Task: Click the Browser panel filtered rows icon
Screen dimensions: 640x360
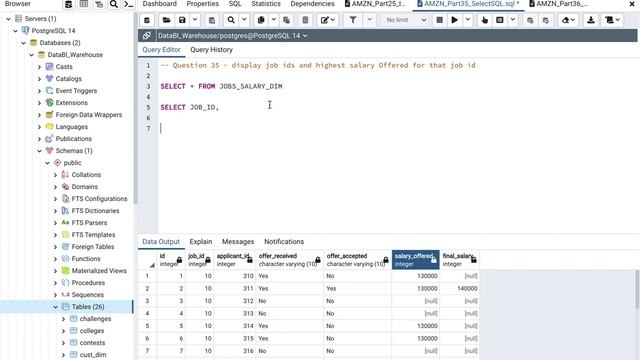Action: point(99,4)
